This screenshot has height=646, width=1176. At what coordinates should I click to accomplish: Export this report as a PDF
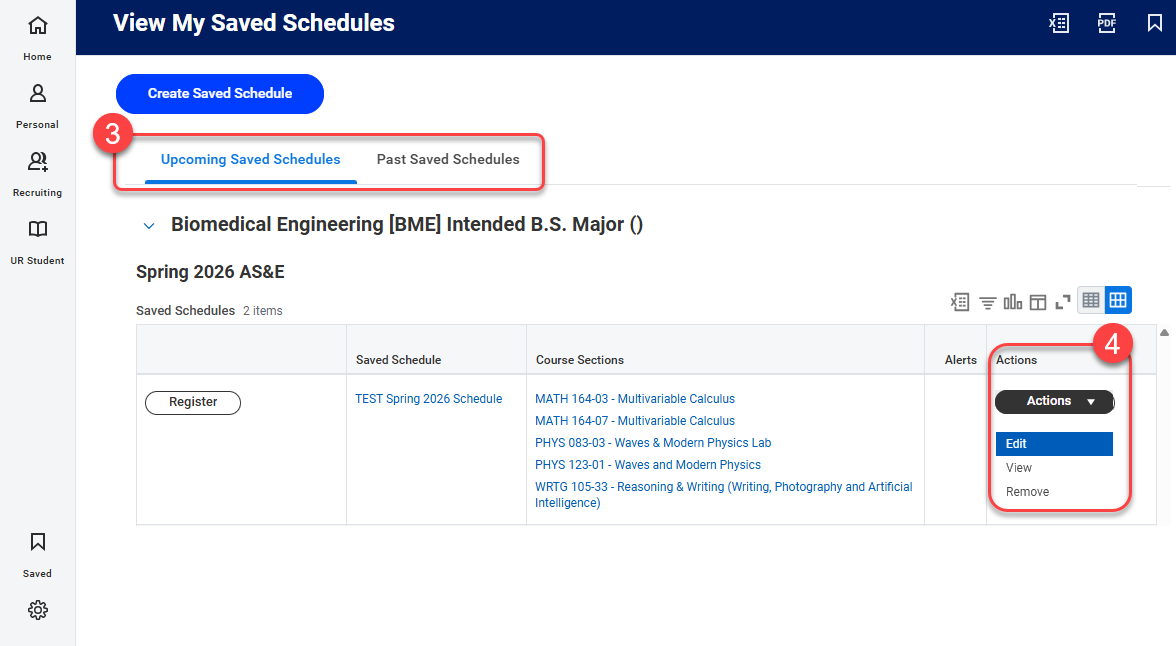1107,22
